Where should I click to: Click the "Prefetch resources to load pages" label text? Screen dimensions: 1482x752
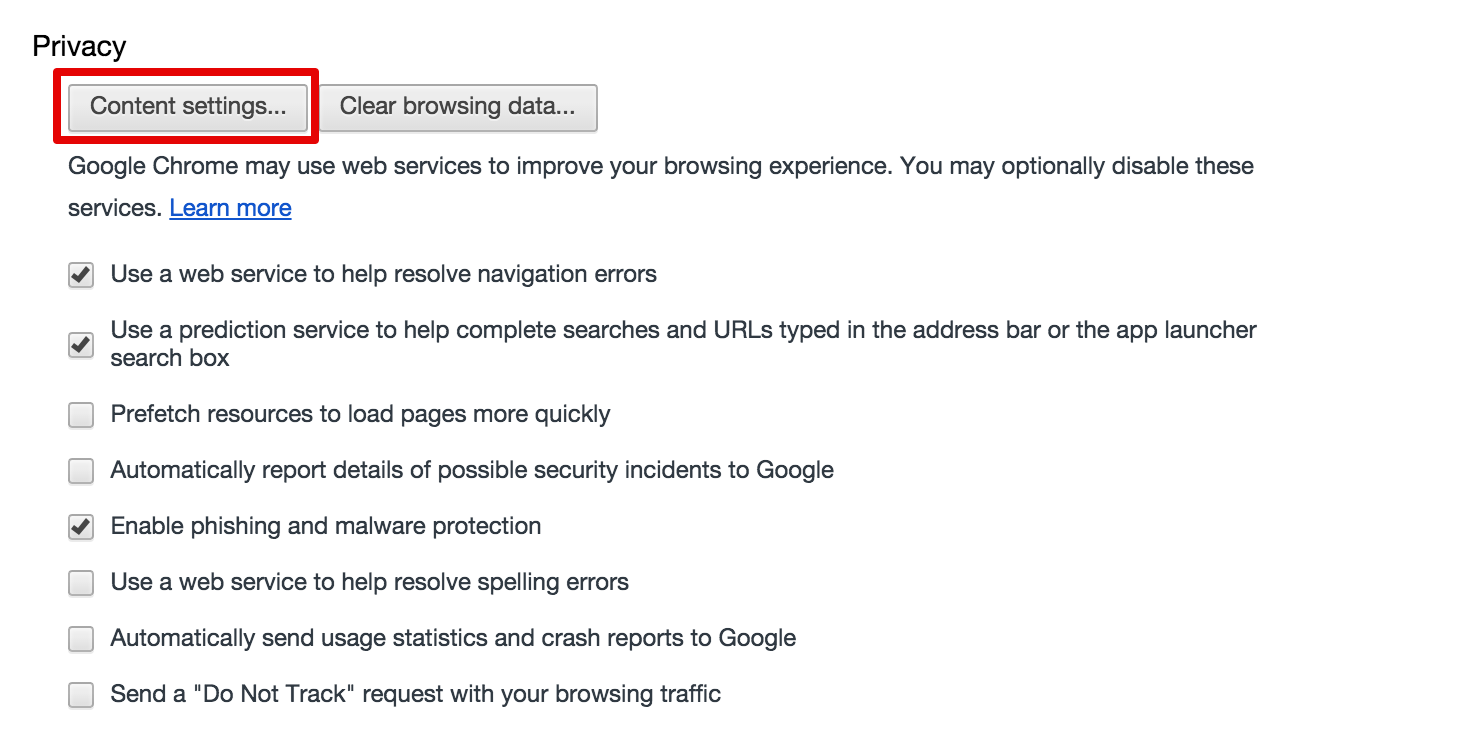pyautogui.click(x=360, y=414)
